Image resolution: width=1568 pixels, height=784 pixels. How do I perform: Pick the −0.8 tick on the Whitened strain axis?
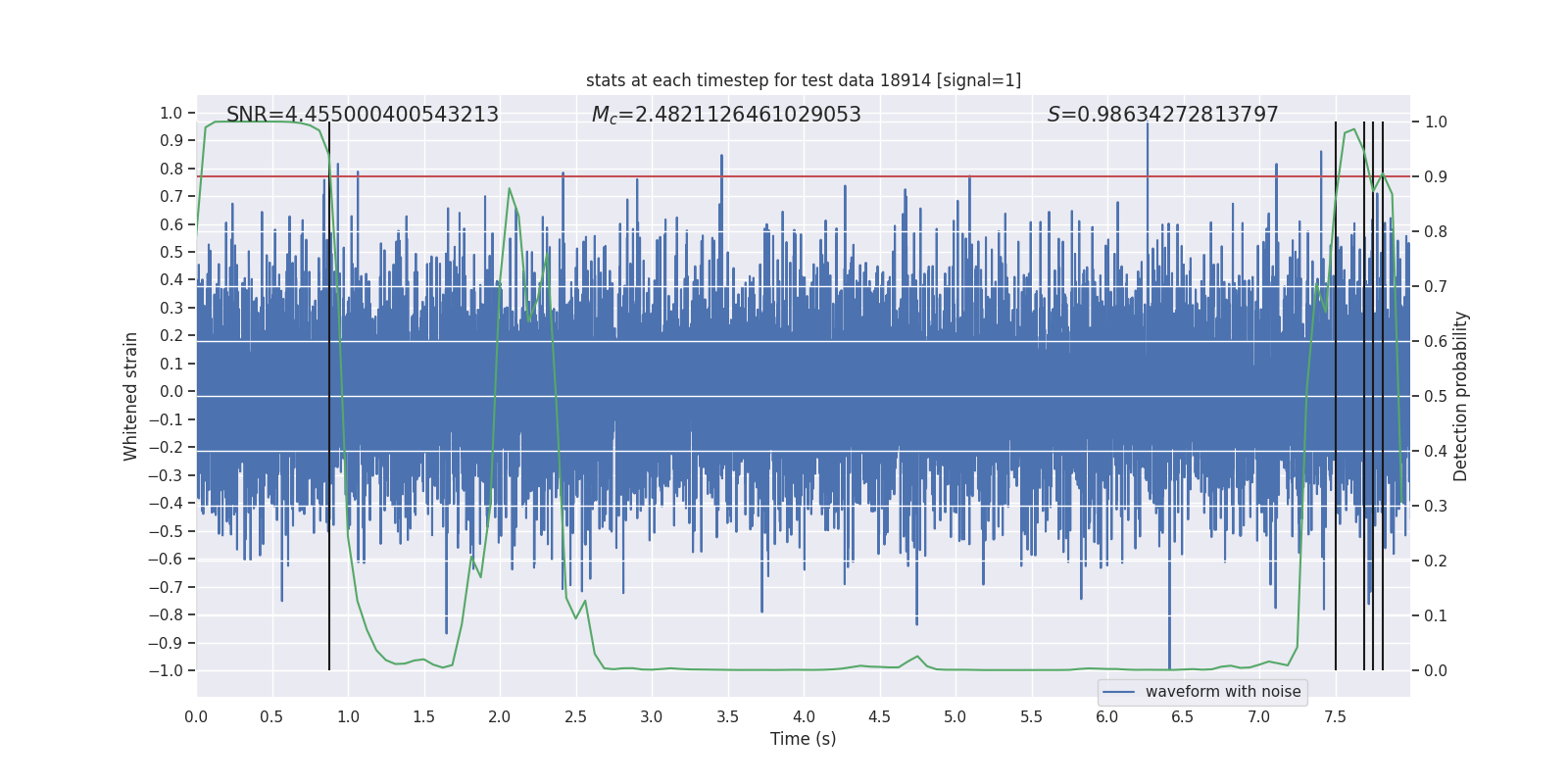pyautogui.click(x=166, y=614)
